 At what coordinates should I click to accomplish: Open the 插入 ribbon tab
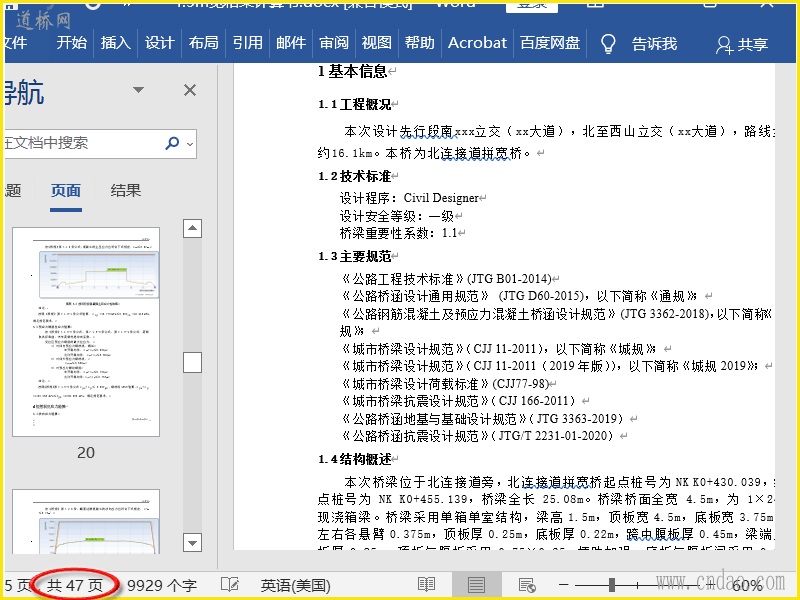tap(116, 43)
